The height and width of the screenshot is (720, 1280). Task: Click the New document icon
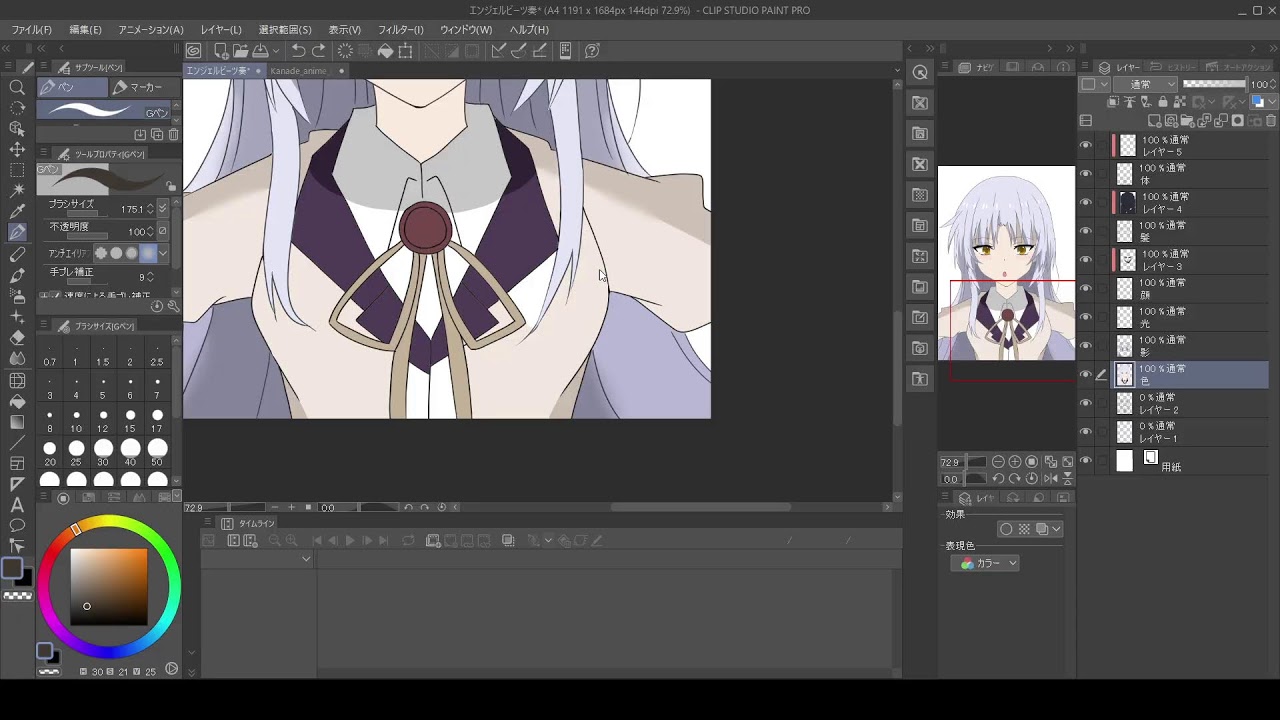pos(220,51)
